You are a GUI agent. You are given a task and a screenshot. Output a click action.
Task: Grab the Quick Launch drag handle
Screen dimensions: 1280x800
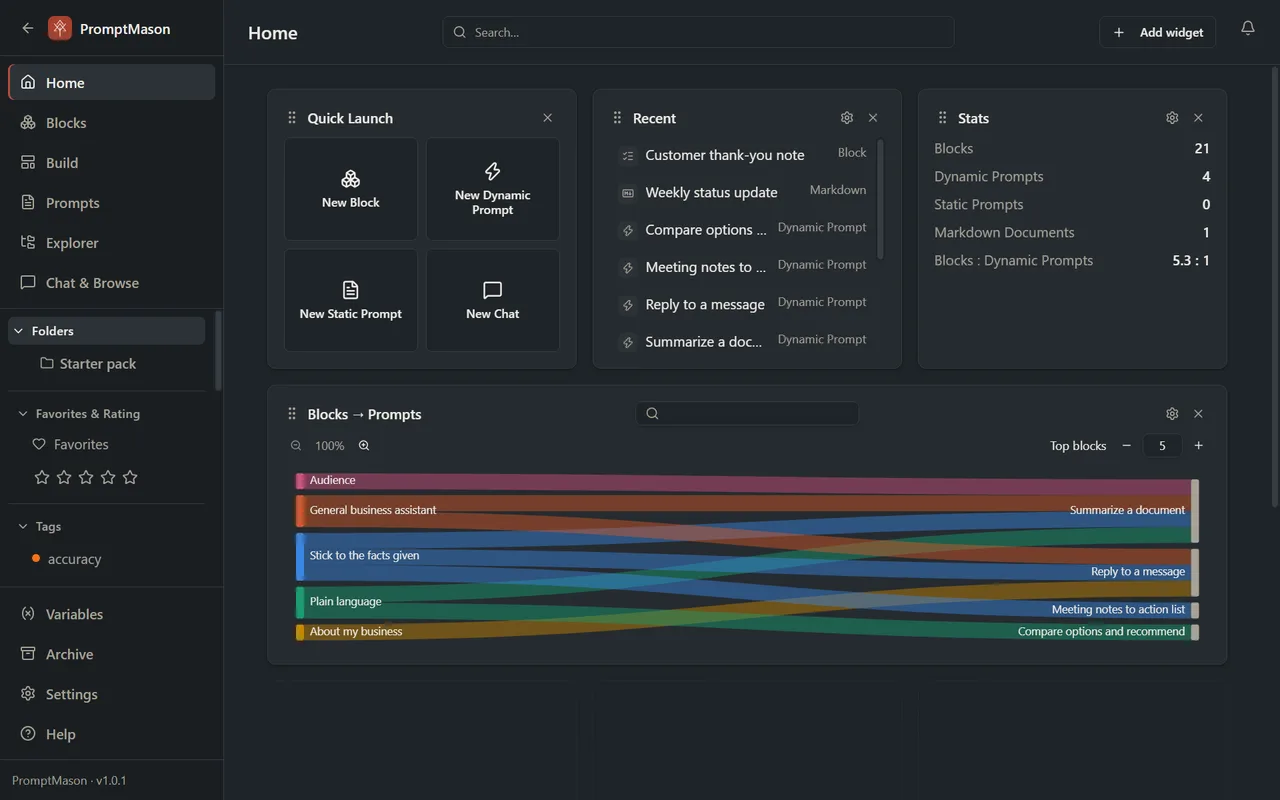292,118
